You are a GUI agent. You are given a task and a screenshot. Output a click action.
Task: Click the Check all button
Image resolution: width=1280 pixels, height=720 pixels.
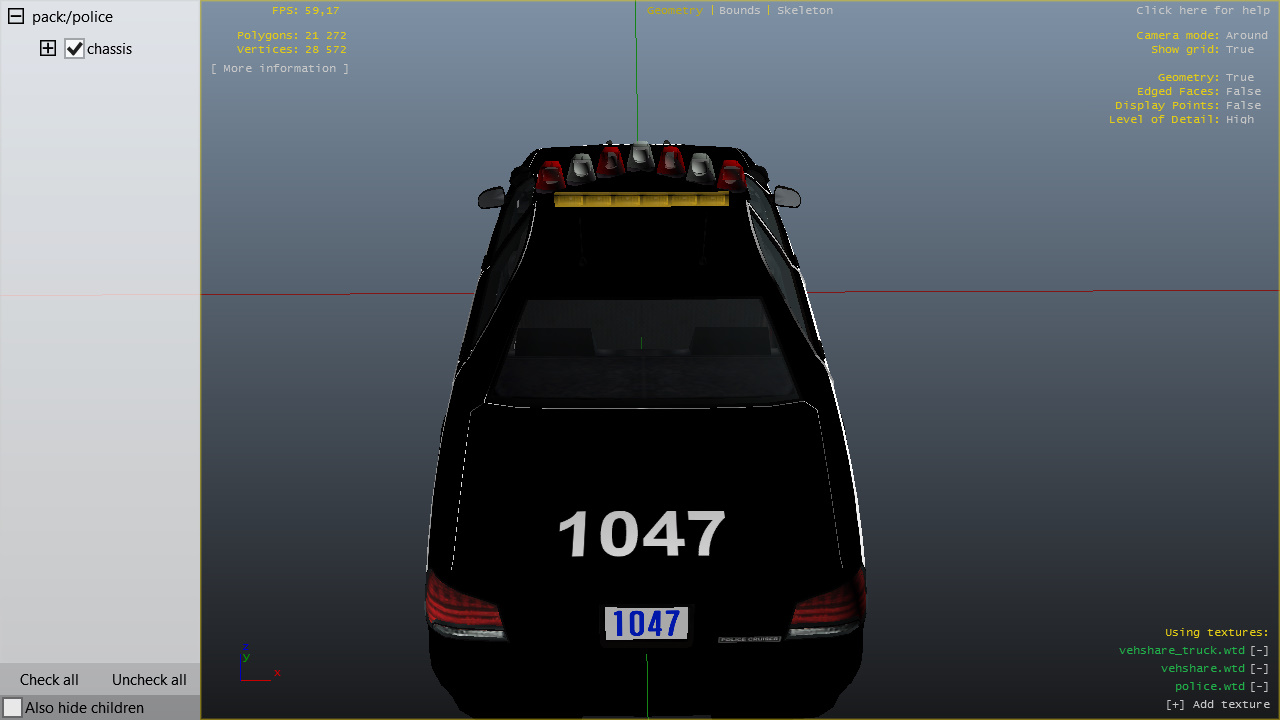pyautogui.click(x=49, y=680)
